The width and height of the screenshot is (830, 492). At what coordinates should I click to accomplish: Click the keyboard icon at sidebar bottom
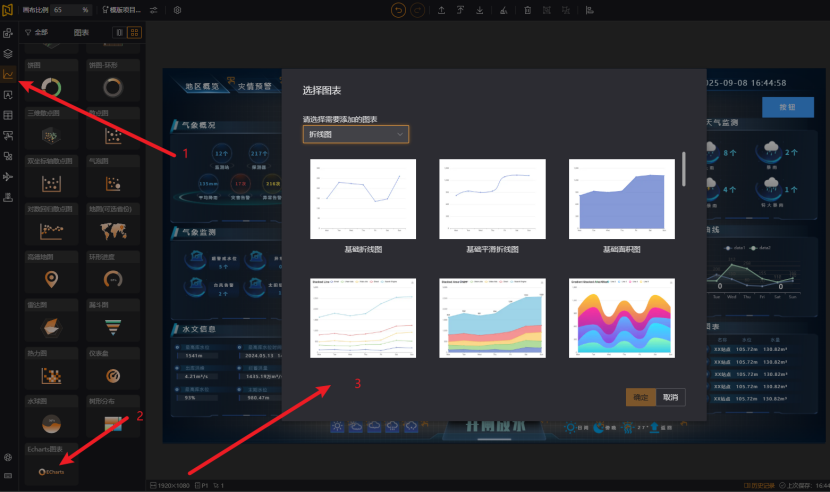tap(8, 476)
